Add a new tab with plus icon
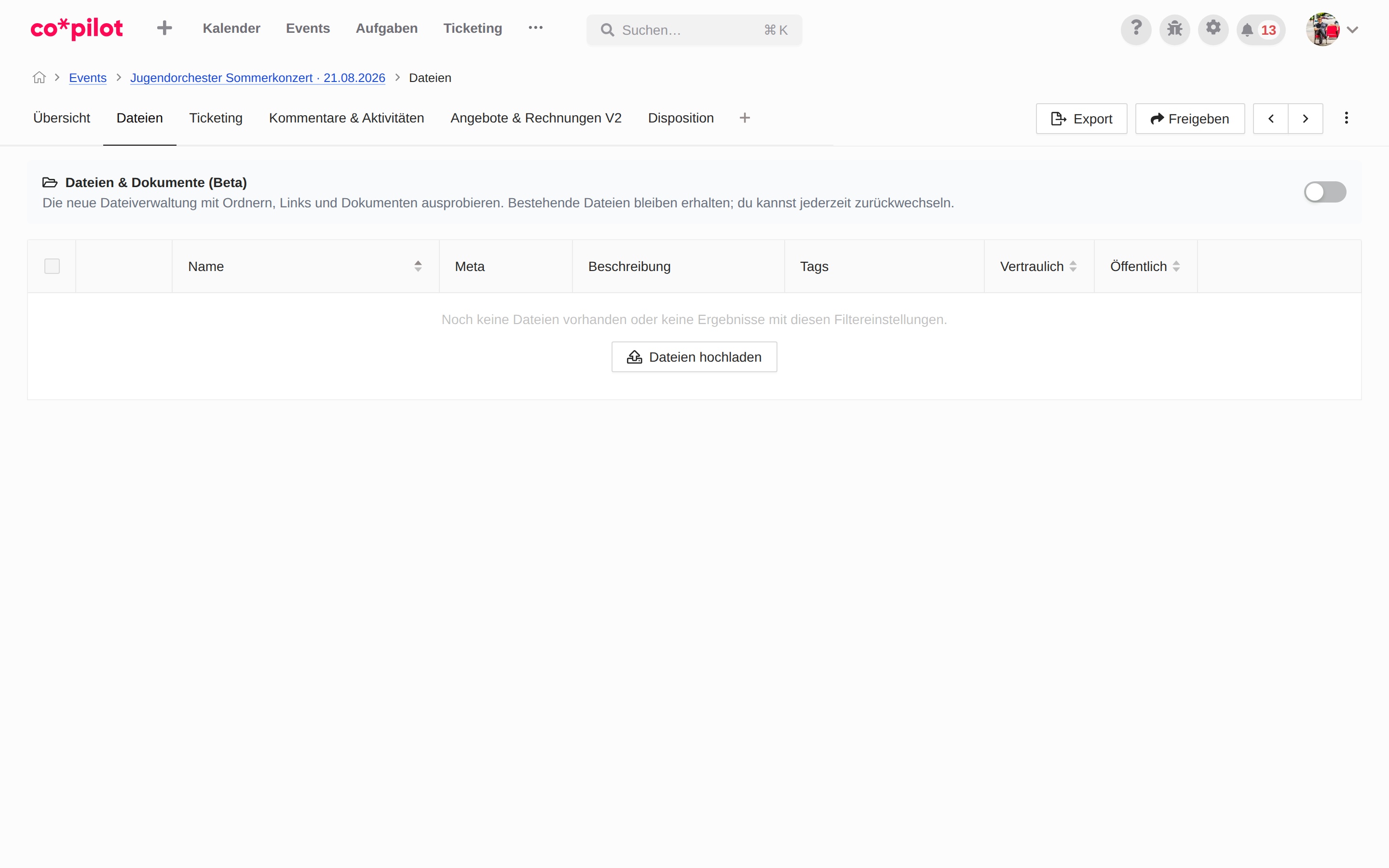Image resolution: width=1389 pixels, height=868 pixels. coord(745,118)
